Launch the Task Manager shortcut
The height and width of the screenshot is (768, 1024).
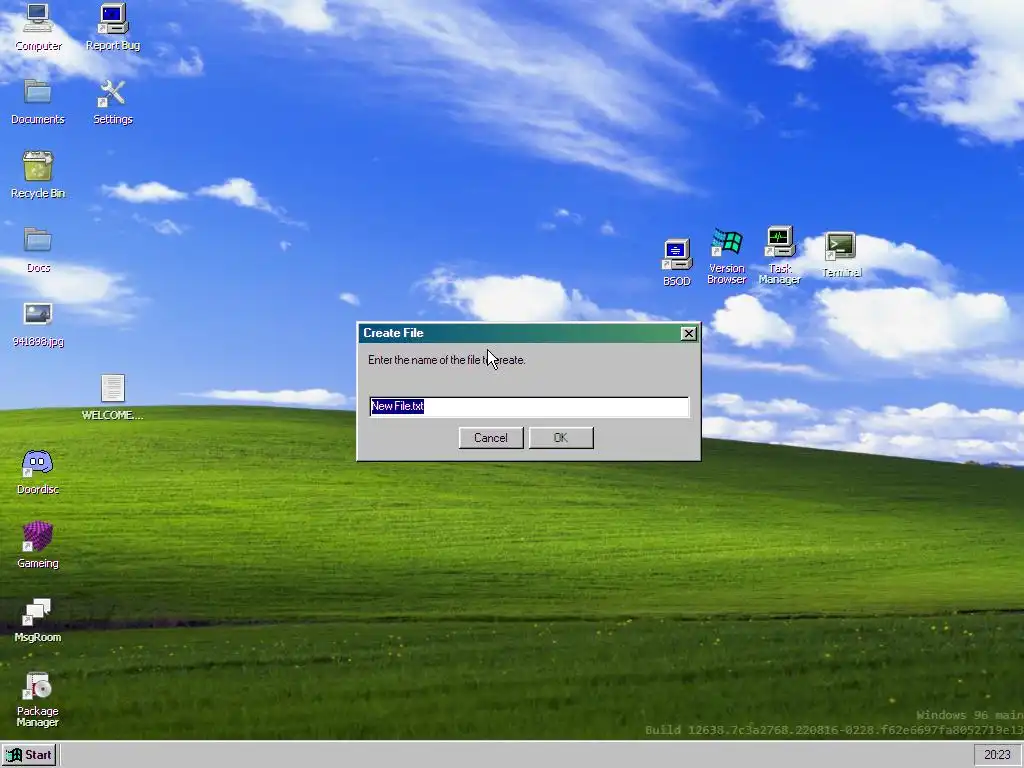780,256
